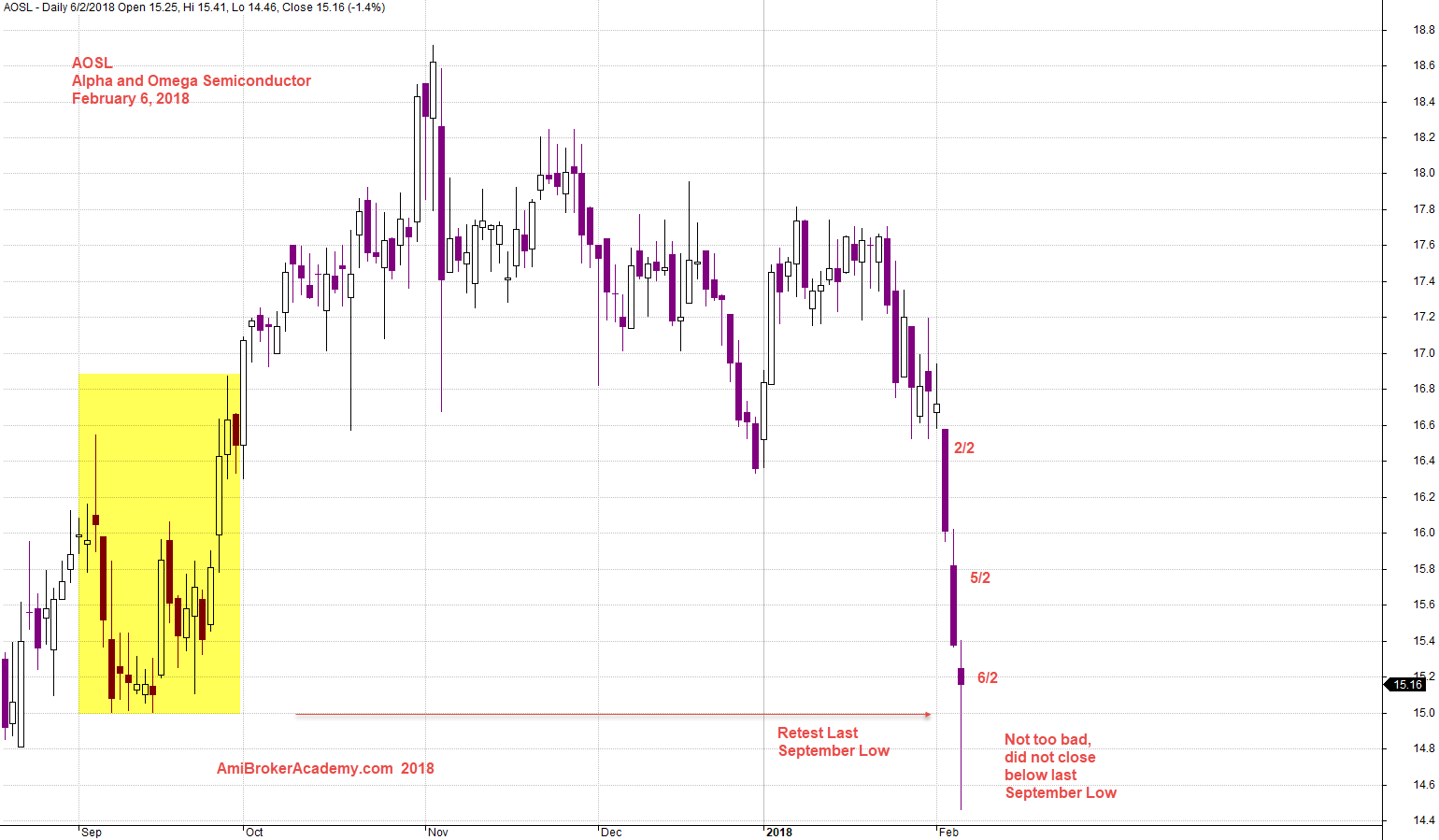This screenshot has height=840, width=1439.
Task: Click the '2018' year label on time axis
Action: click(779, 833)
